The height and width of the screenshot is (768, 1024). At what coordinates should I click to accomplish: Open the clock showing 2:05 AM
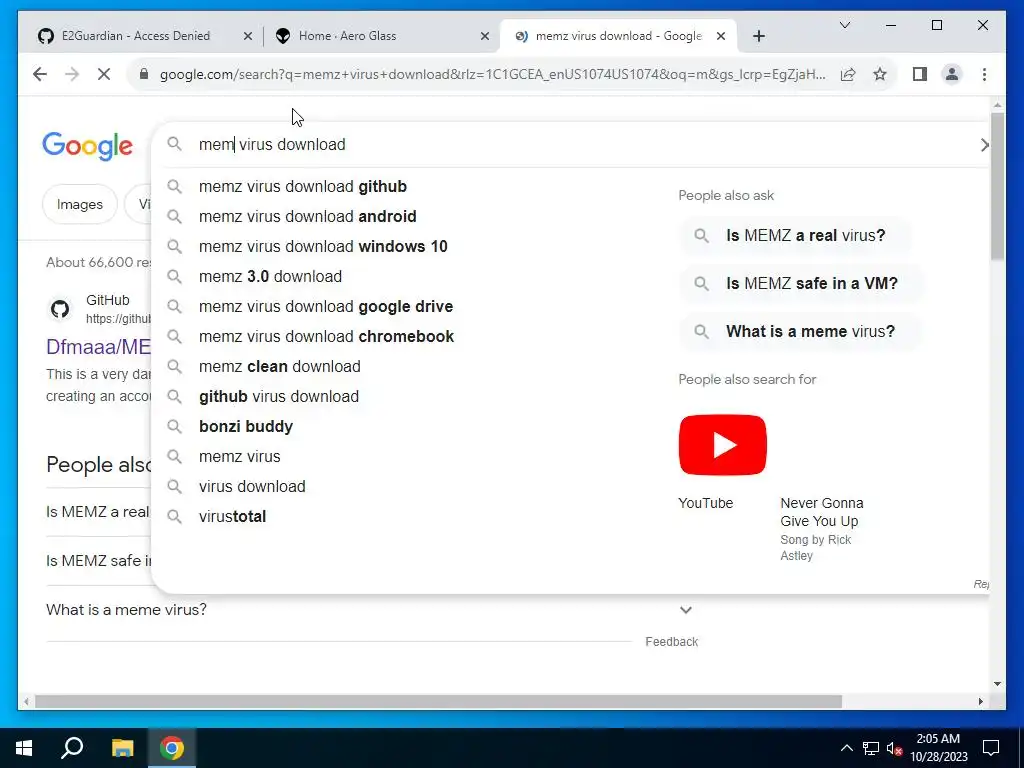point(938,748)
